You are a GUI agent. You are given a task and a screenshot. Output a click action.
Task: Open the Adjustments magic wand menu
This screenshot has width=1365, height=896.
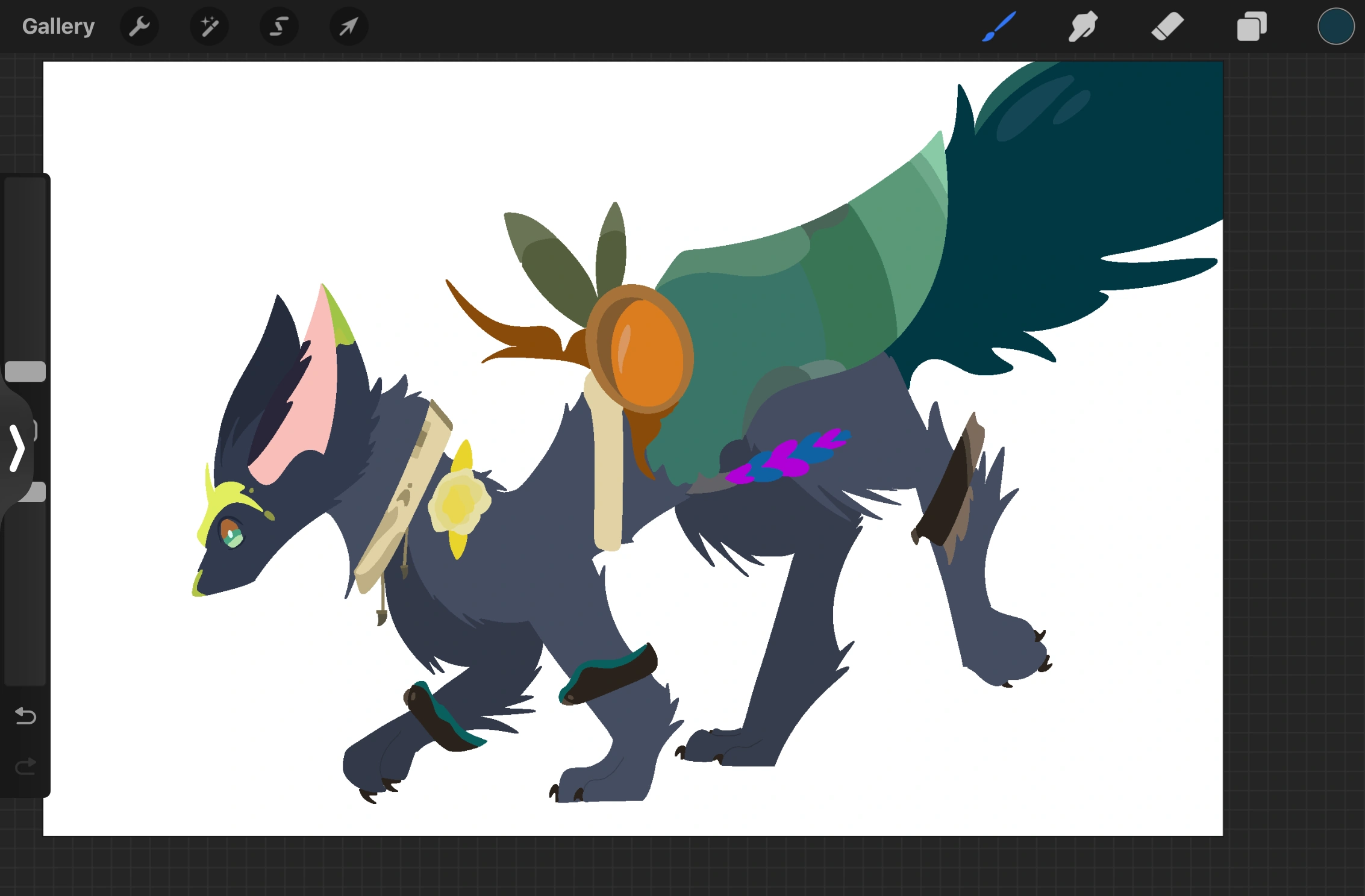click(x=209, y=26)
